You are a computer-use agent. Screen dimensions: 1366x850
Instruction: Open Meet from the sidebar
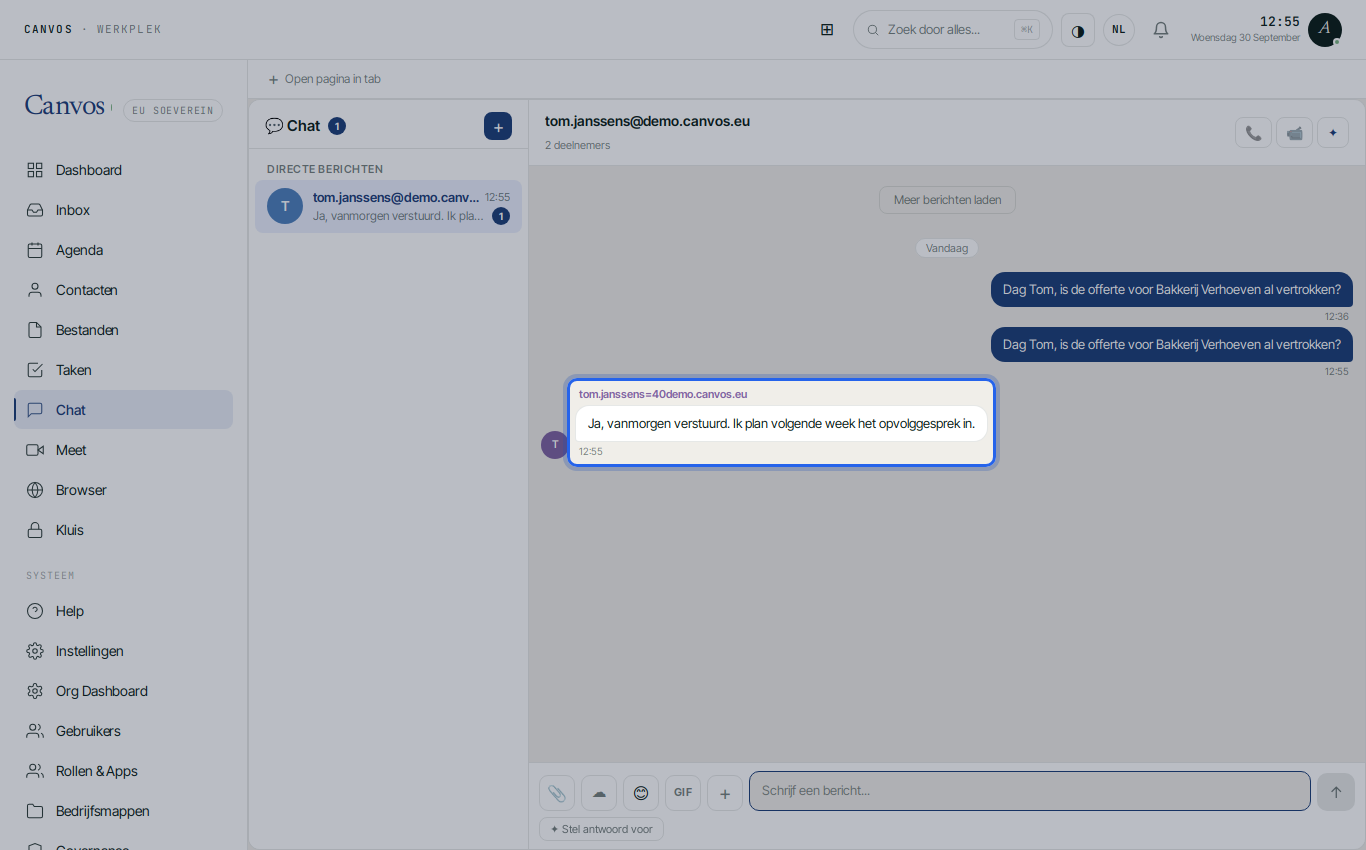123,450
